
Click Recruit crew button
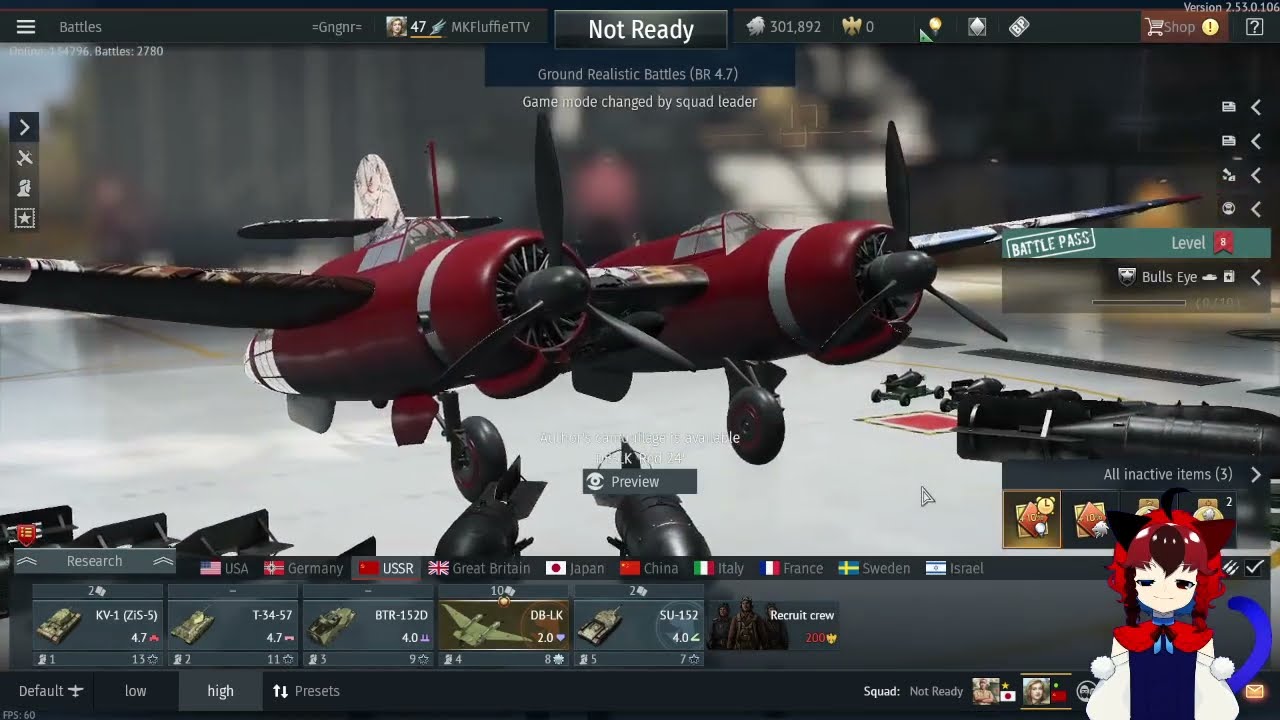[775, 625]
